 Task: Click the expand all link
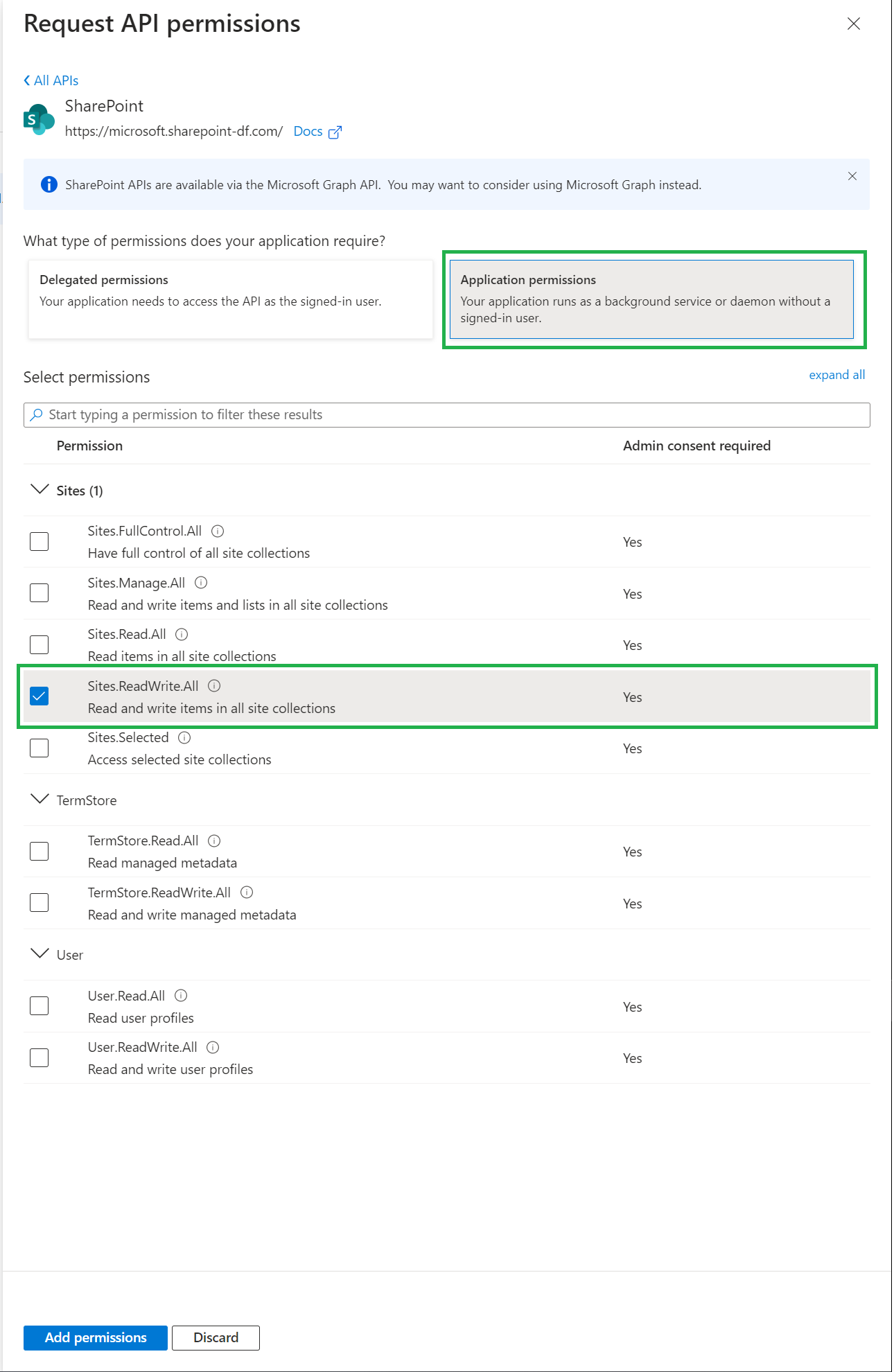pos(836,375)
